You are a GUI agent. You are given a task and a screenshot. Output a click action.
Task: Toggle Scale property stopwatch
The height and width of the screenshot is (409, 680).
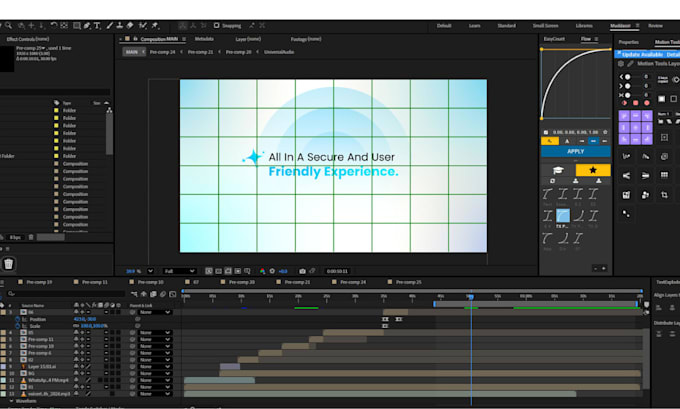tap(18, 326)
